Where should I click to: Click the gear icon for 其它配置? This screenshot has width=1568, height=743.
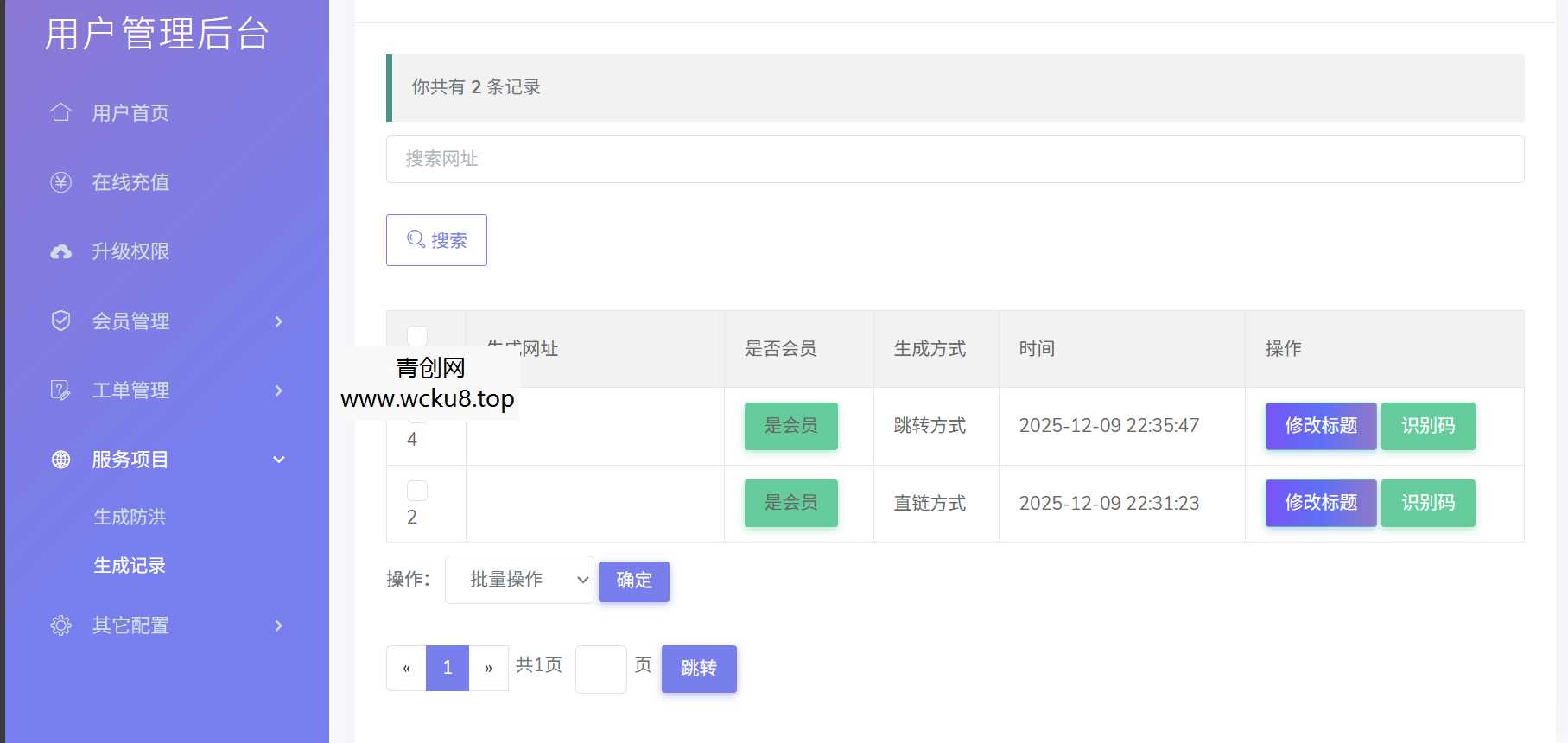(60, 625)
